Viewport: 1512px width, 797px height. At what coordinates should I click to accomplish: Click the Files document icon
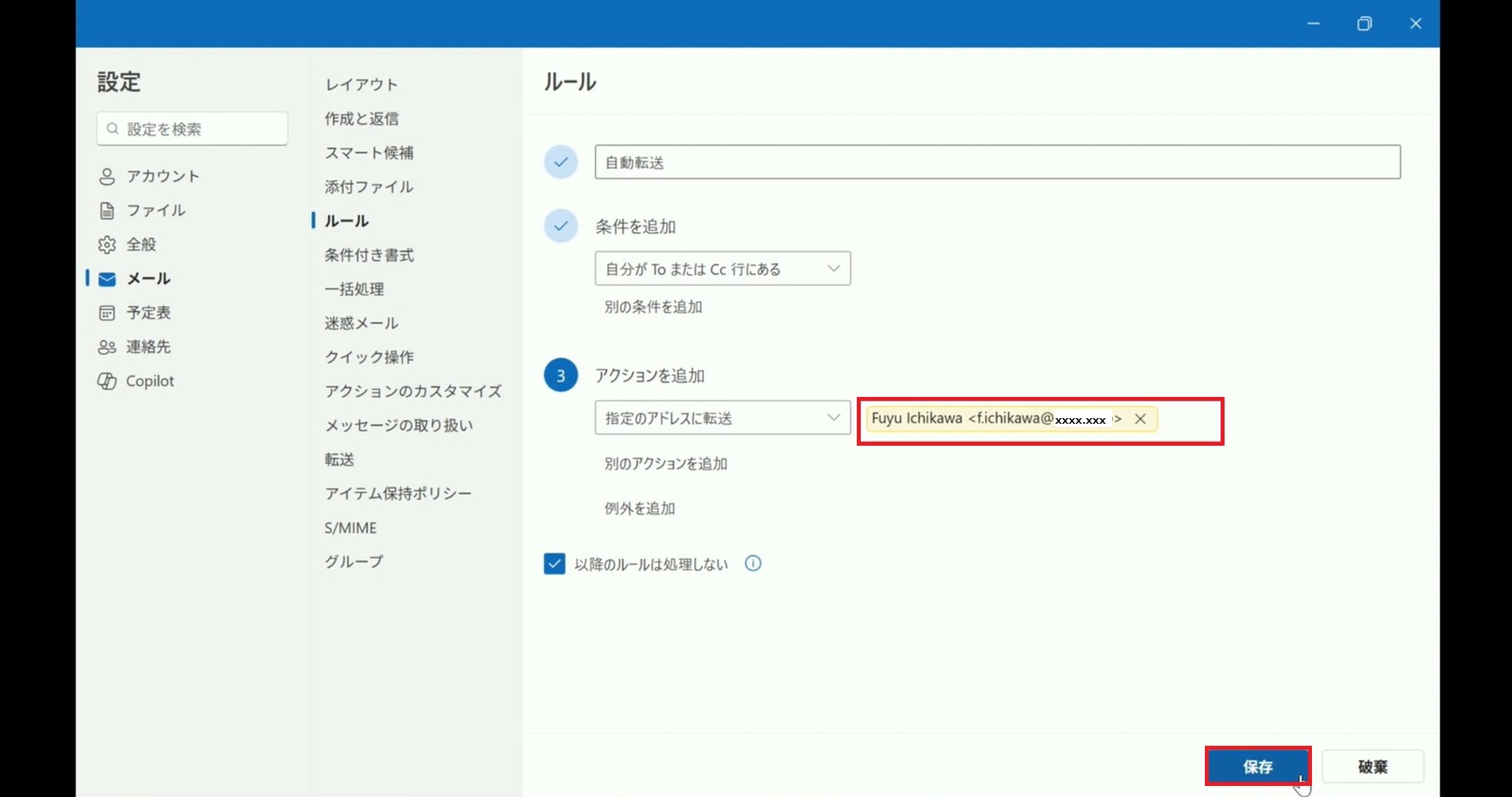[x=107, y=210]
